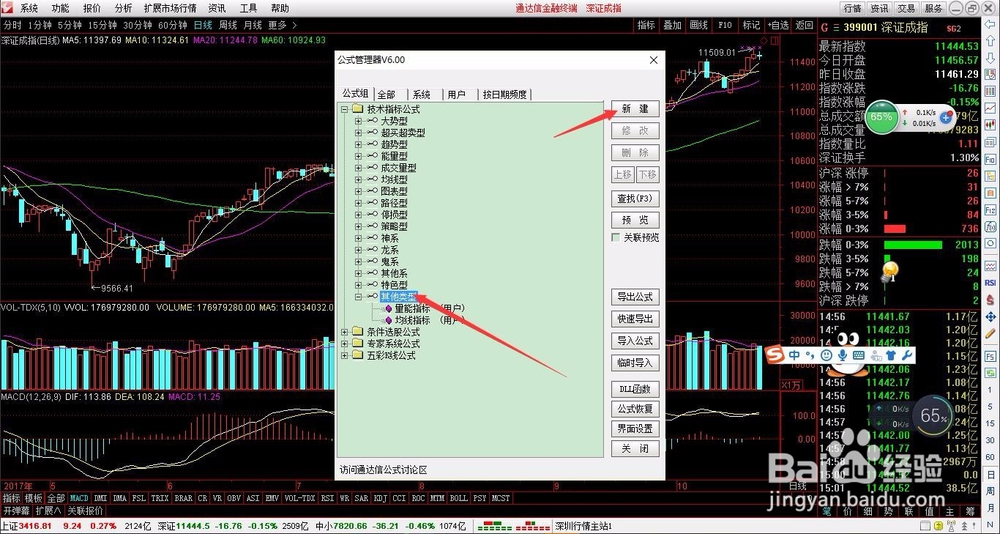Click the 公式恢复 button
The height and width of the screenshot is (534, 1000).
[635, 408]
